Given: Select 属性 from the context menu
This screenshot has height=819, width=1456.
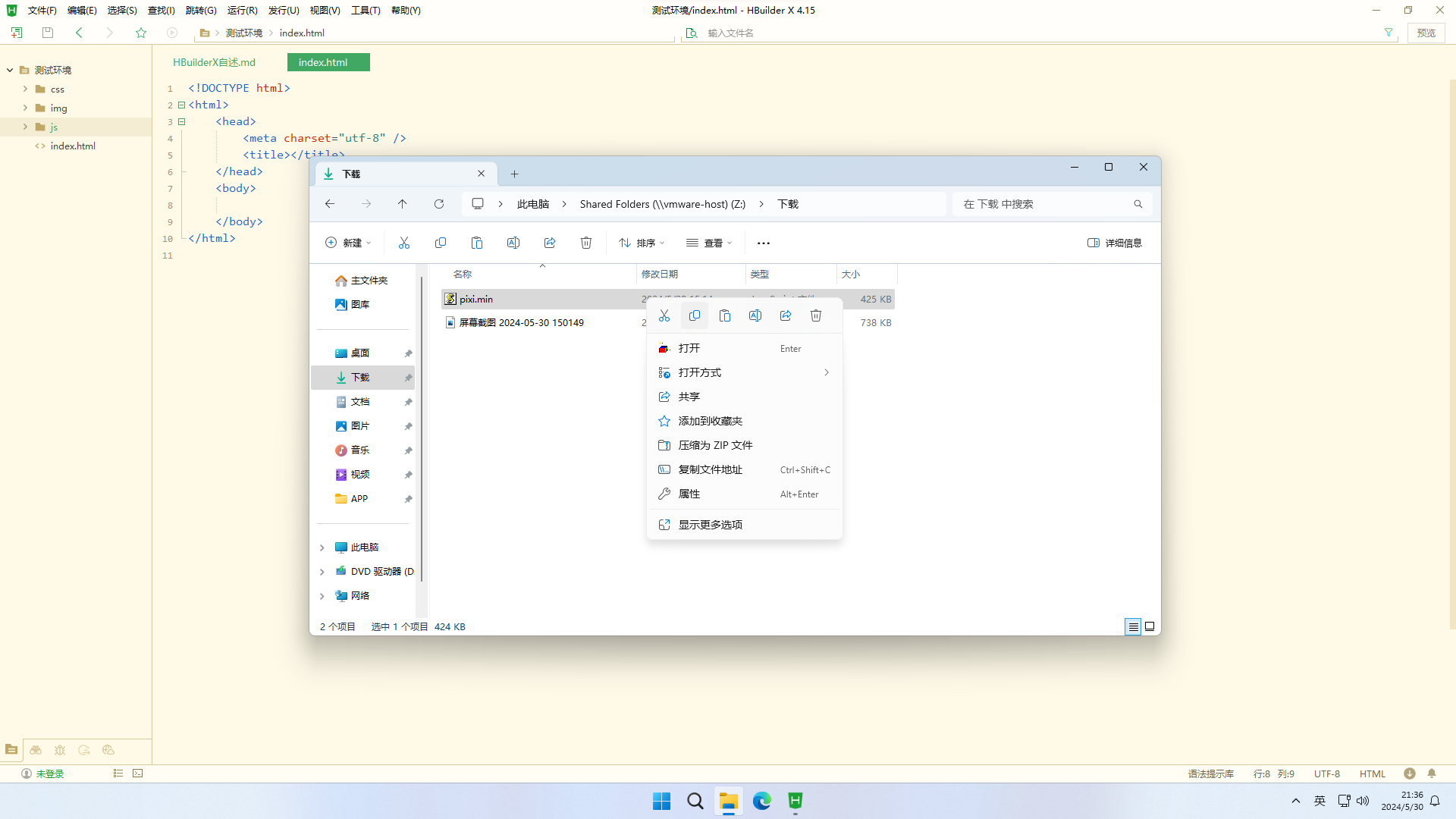Looking at the screenshot, I should tap(689, 494).
